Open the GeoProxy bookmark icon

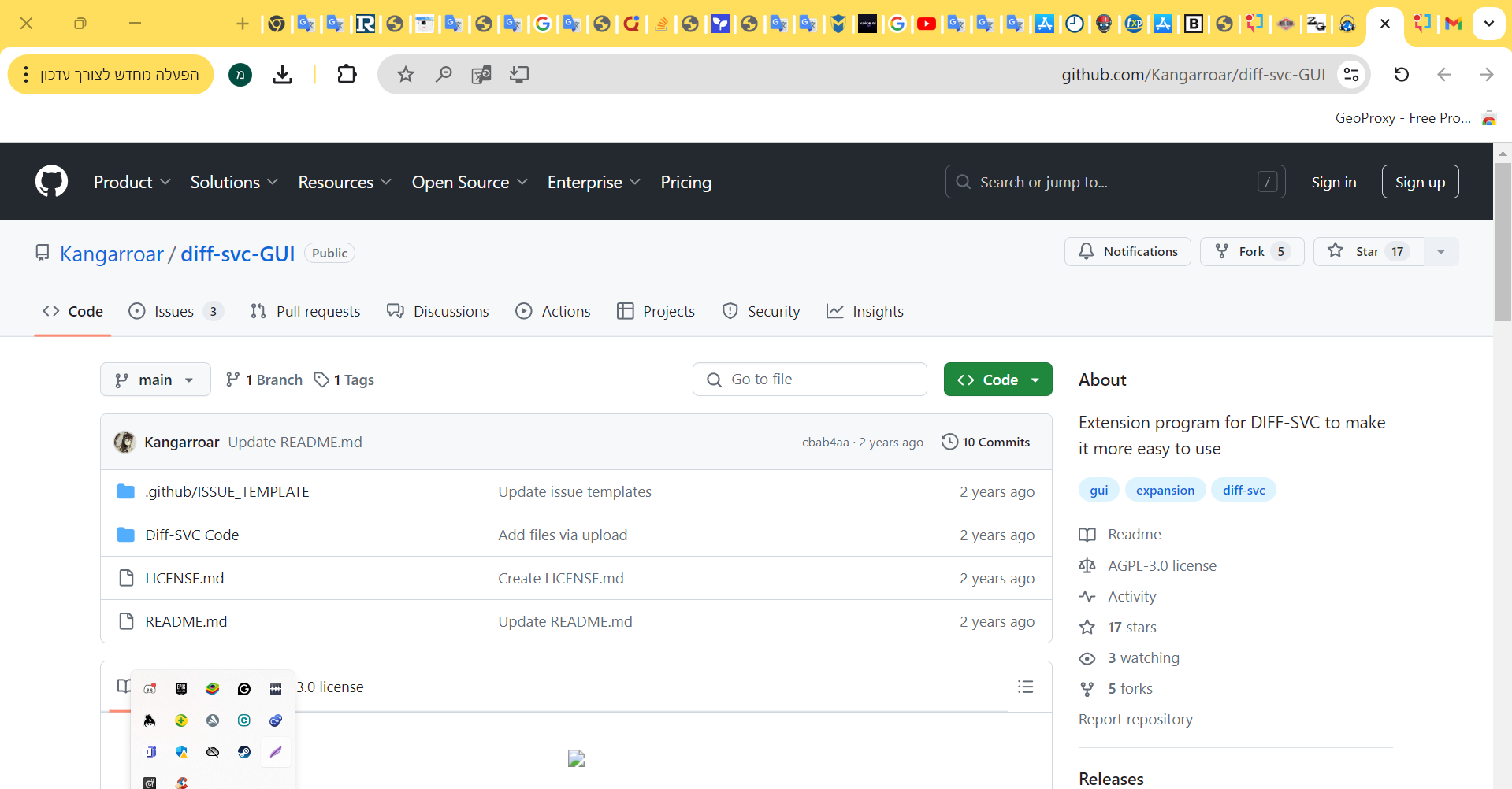point(1488,118)
